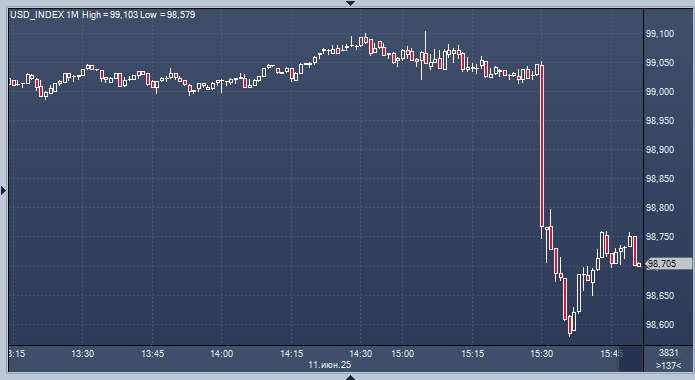Click the USD_INDEX 1M chart title

click(x=44, y=15)
